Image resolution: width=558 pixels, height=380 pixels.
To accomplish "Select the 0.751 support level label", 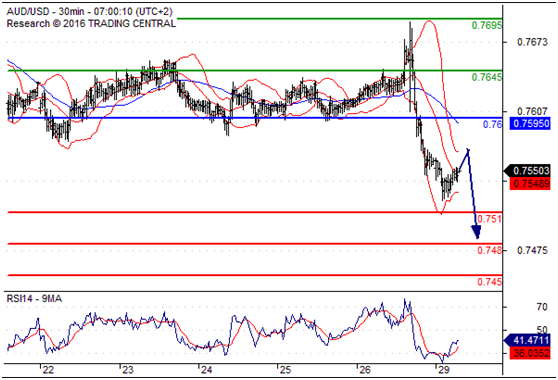I will tap(489, 219).
